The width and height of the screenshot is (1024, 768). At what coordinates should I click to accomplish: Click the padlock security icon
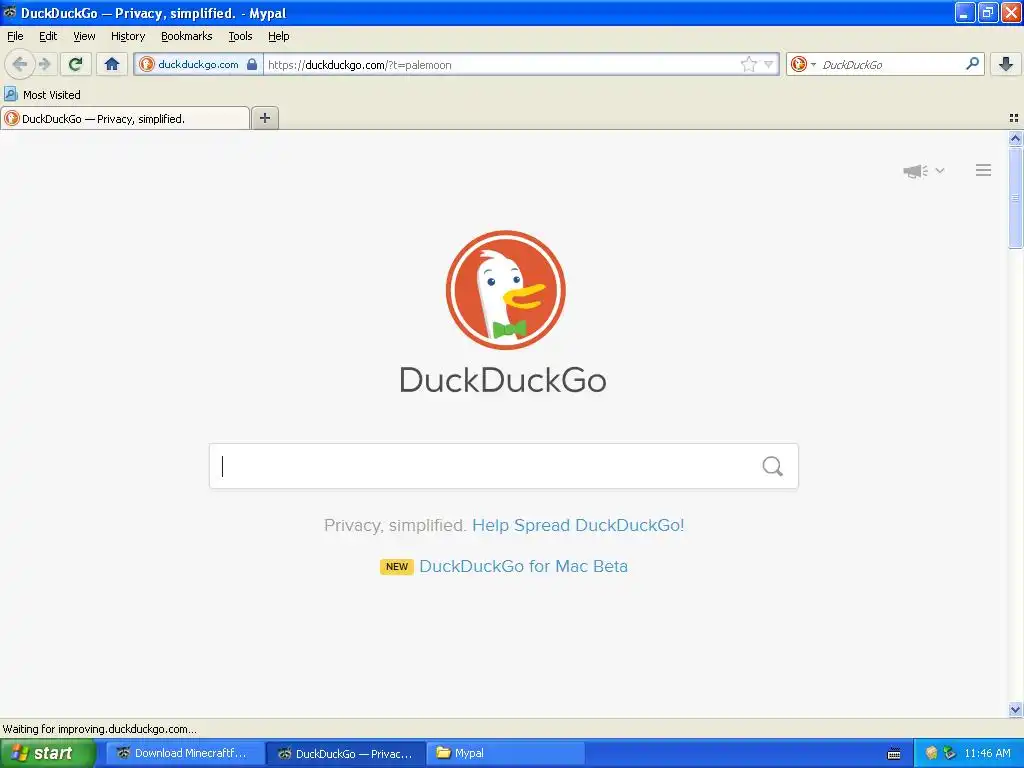[252, 64]
